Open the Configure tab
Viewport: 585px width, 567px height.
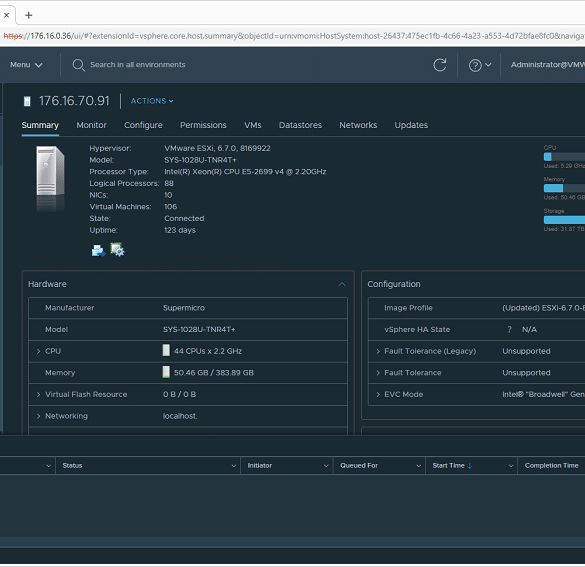143,125
